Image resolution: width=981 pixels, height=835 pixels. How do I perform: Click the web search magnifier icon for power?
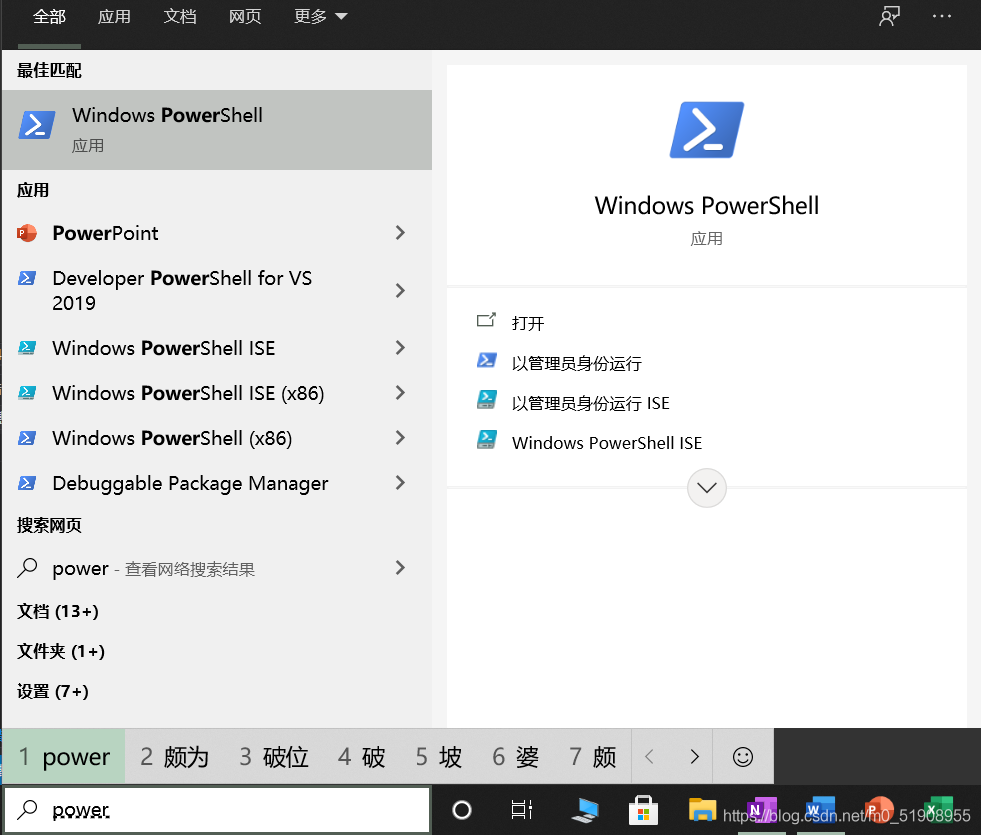click(27, 568)
